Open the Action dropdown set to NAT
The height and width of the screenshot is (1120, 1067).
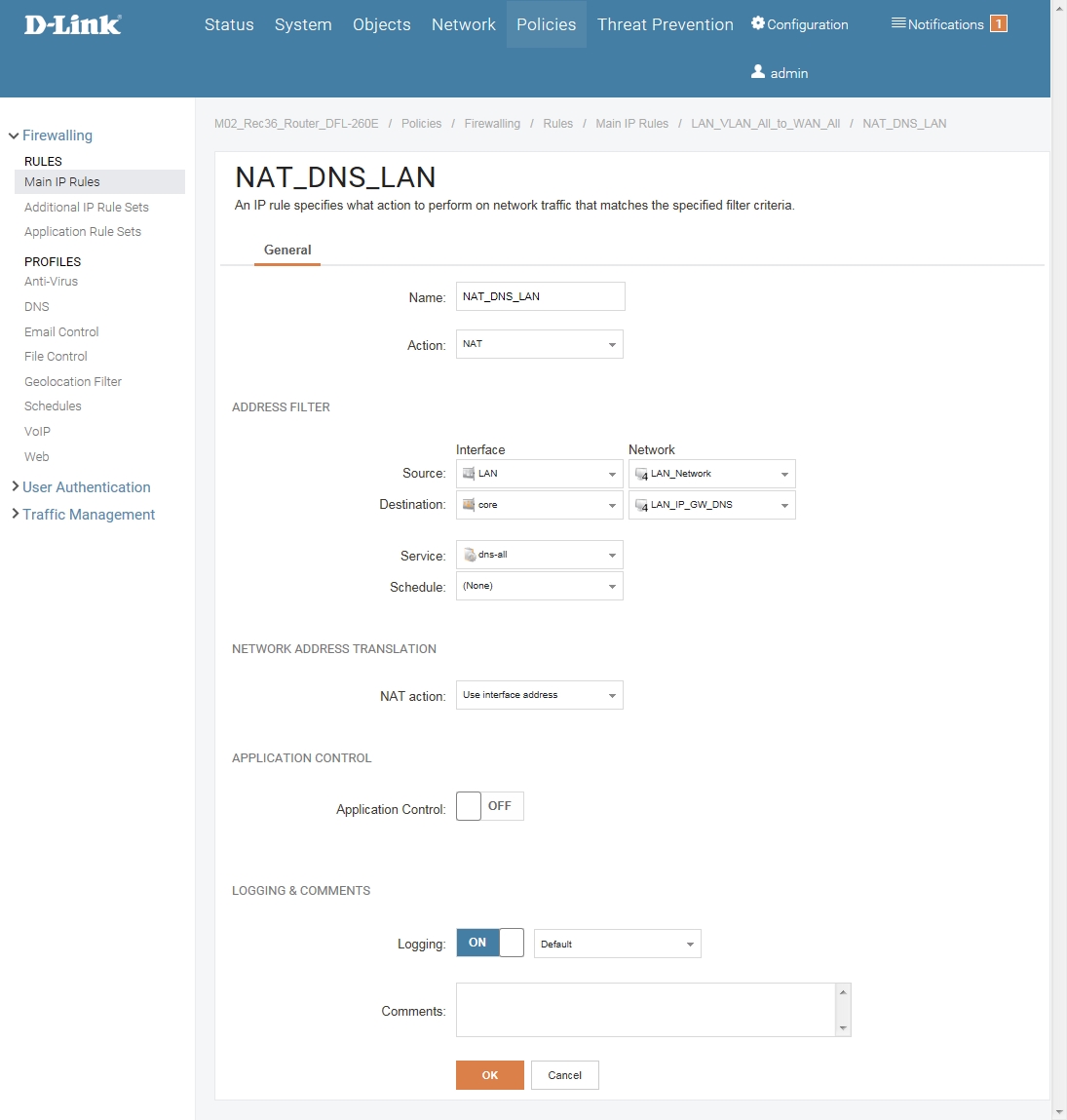click(x=539, y=344)
